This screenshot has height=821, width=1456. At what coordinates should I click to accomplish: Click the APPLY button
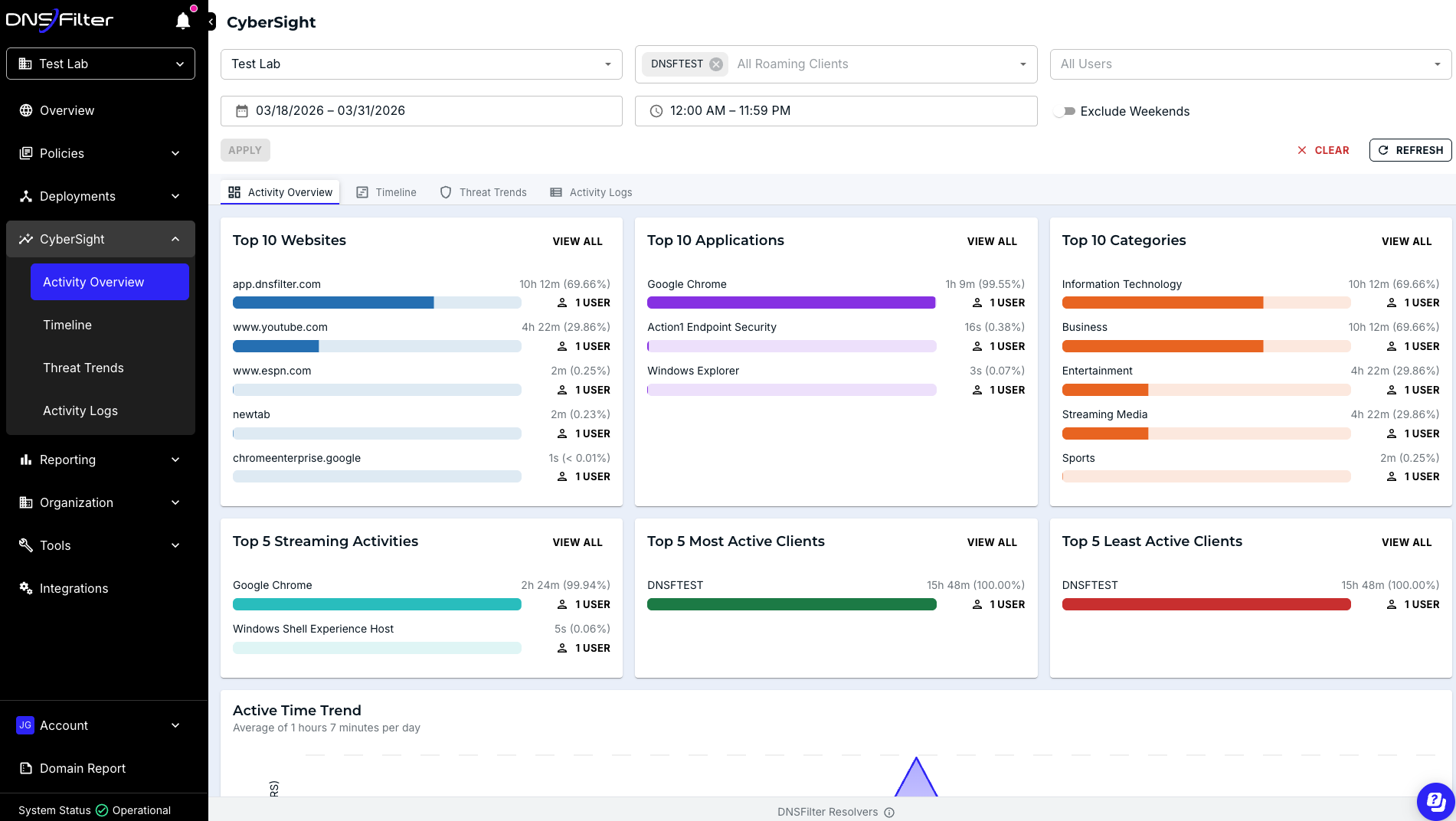pyautogui.click(x=245, y=150)
